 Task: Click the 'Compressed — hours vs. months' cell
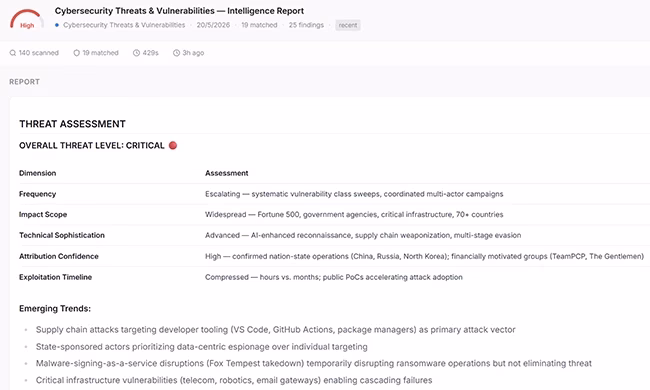coord(334,277)
